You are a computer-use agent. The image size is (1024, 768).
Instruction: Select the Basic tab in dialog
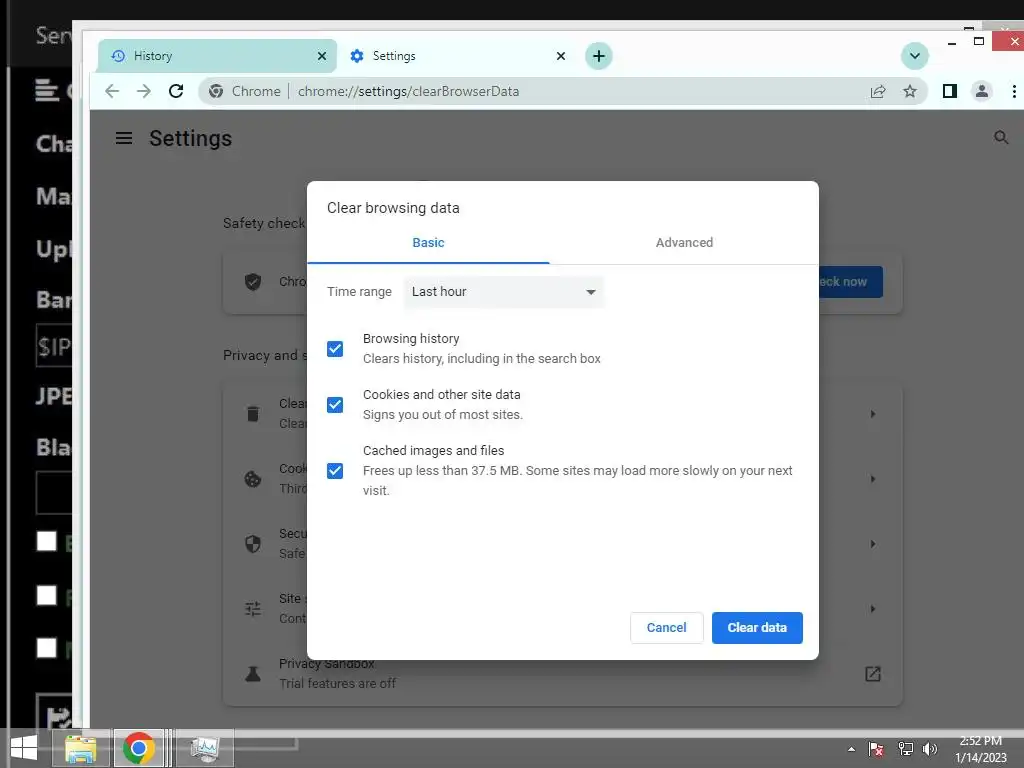tap(428, 243)
